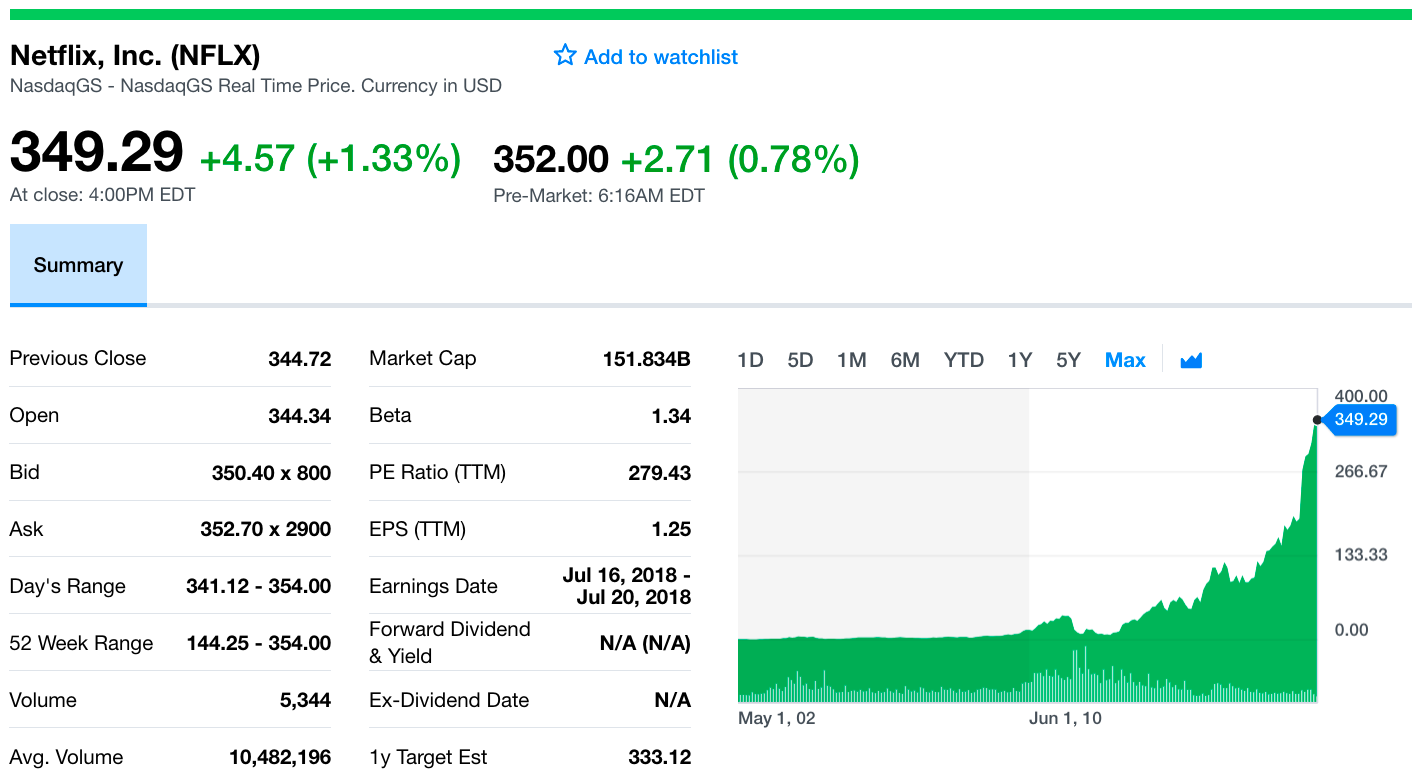The image size is (1412, 782).
Task: Click the 352.00 pre-market price
Action: (551, 159)
